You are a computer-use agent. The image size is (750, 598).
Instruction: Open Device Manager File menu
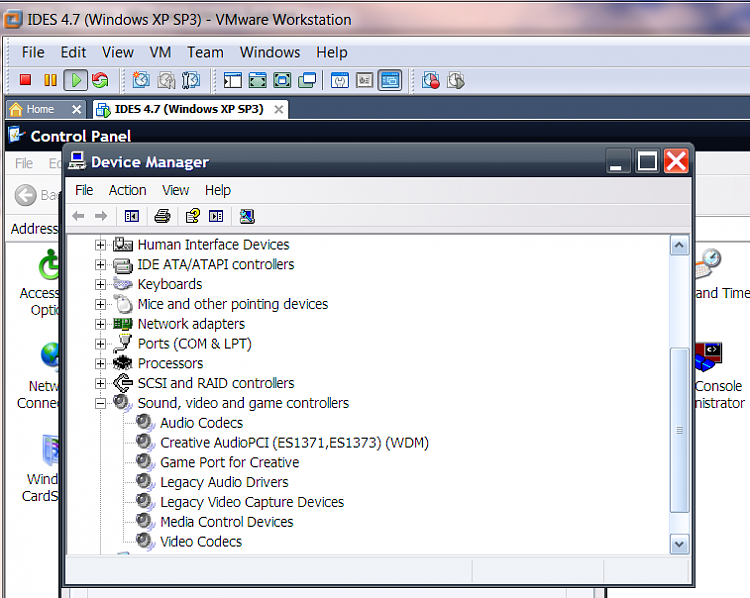click(84, 190)
